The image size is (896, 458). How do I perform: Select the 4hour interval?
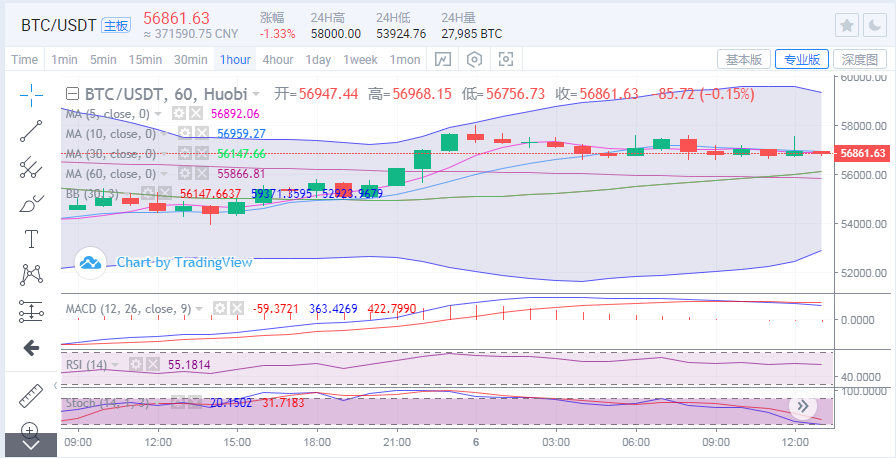[x=278, y=59]
